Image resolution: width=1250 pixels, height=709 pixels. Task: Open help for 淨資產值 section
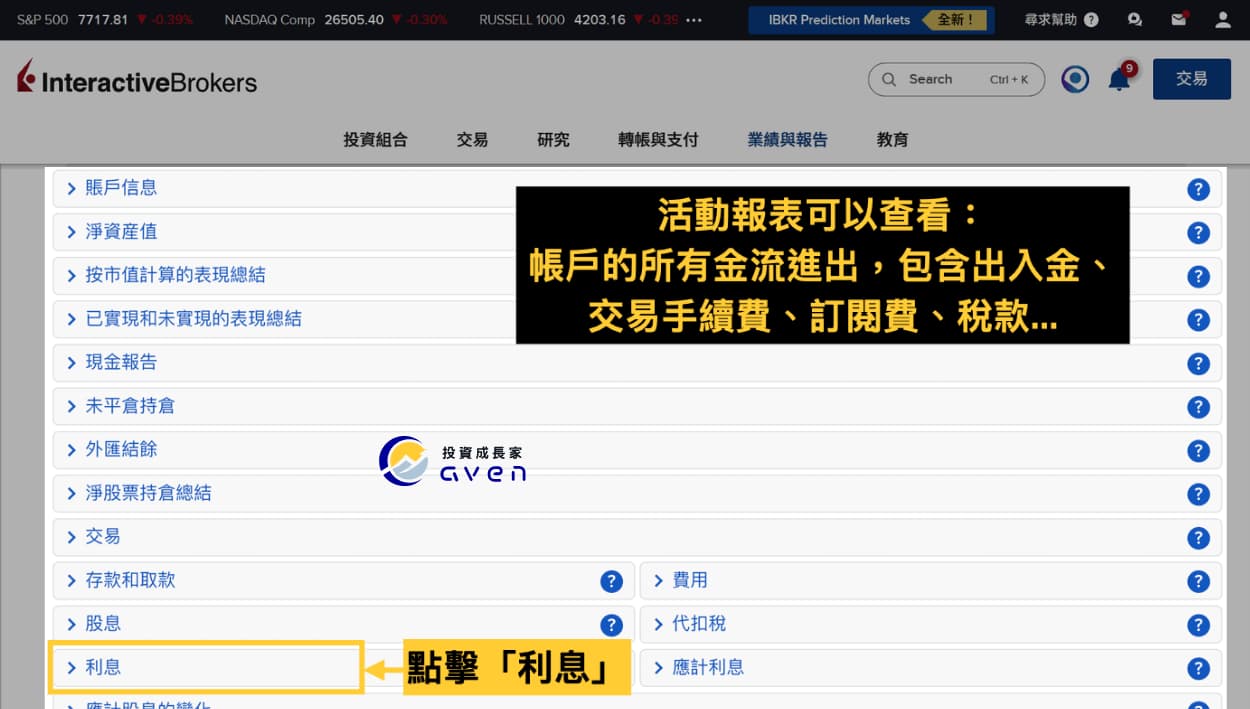coord(1198,233)
